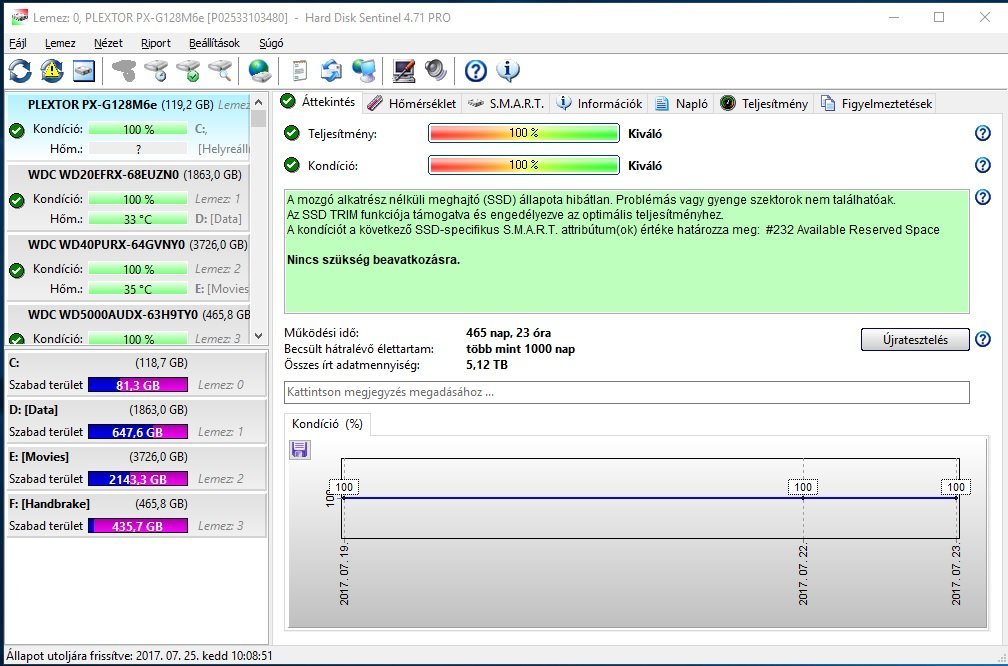
Task: Click the F: [Handbrake] partition header
Action: click(x=98, y=503)
